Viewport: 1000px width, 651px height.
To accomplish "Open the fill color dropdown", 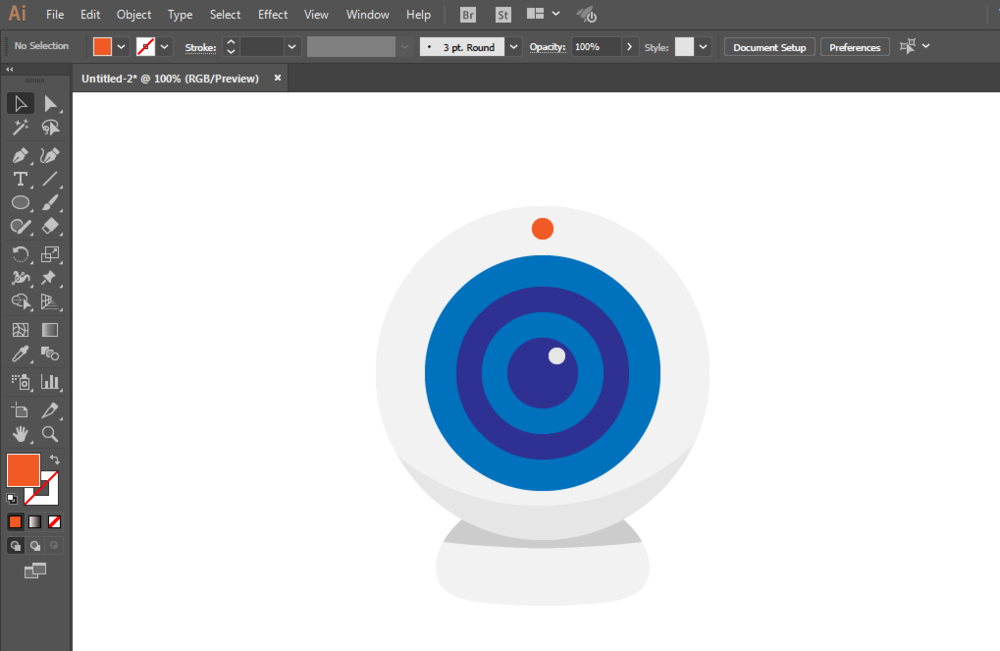I will [x=121, y=47].
